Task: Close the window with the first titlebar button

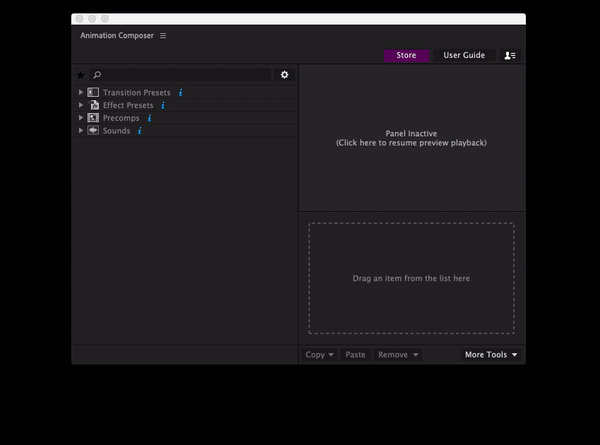Action: (80, 19)
